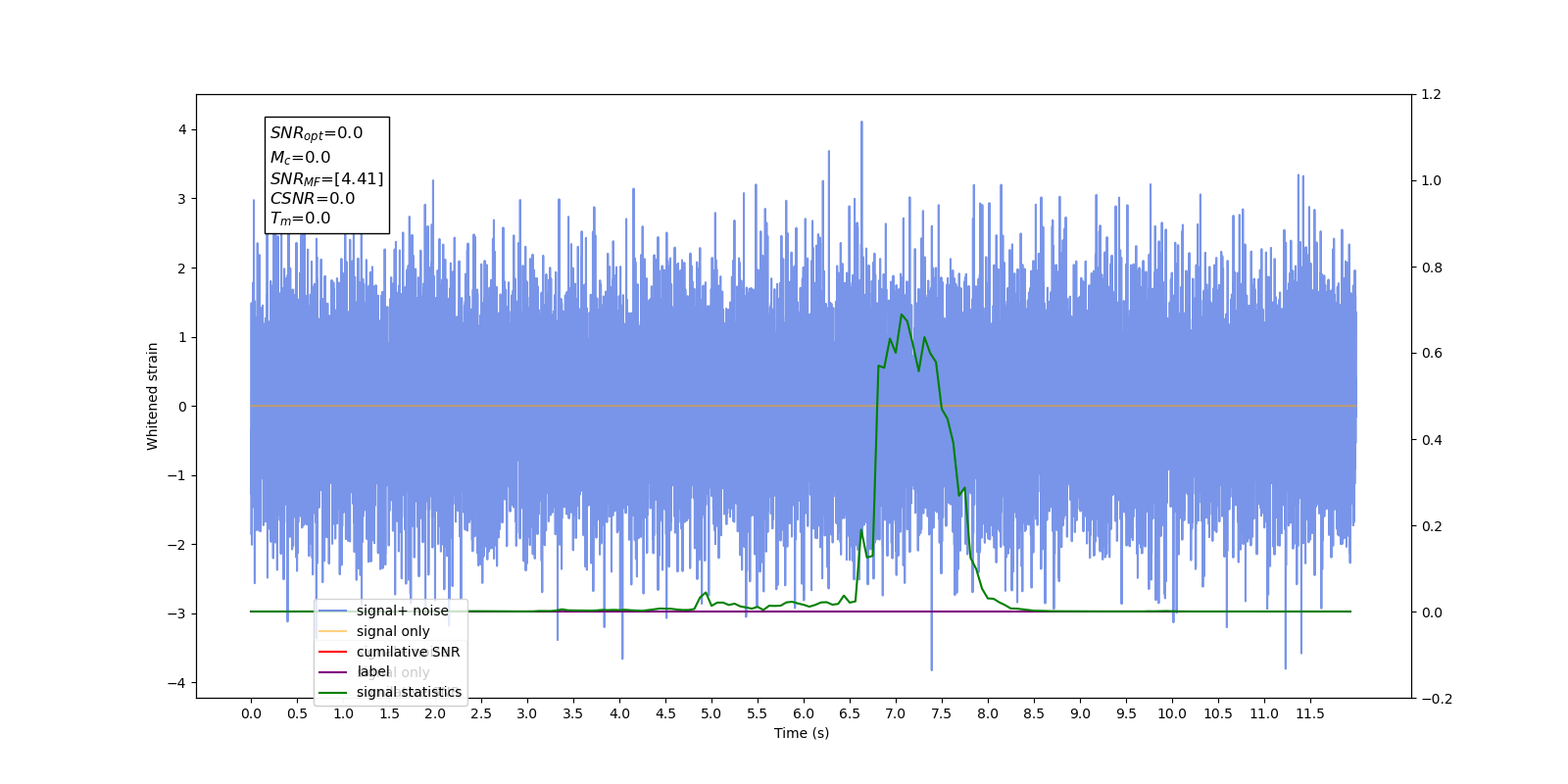1568x784 pixels.
Task: Click the time-axis tick label 4.5
Action: coord(665,713)
